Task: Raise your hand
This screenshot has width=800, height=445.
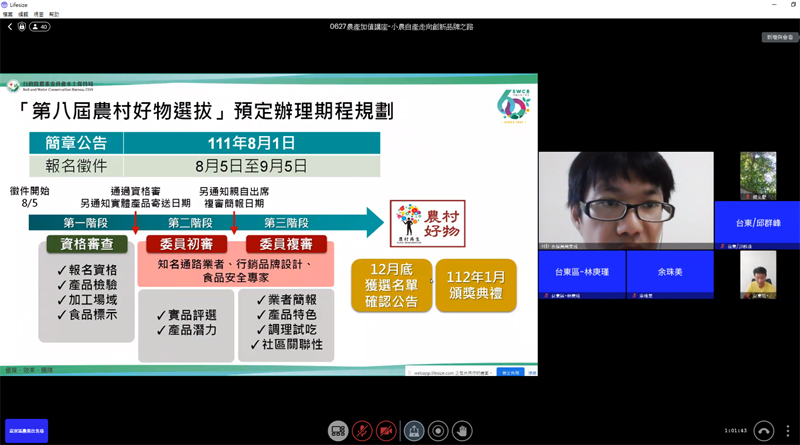Action: coord(461,431)
